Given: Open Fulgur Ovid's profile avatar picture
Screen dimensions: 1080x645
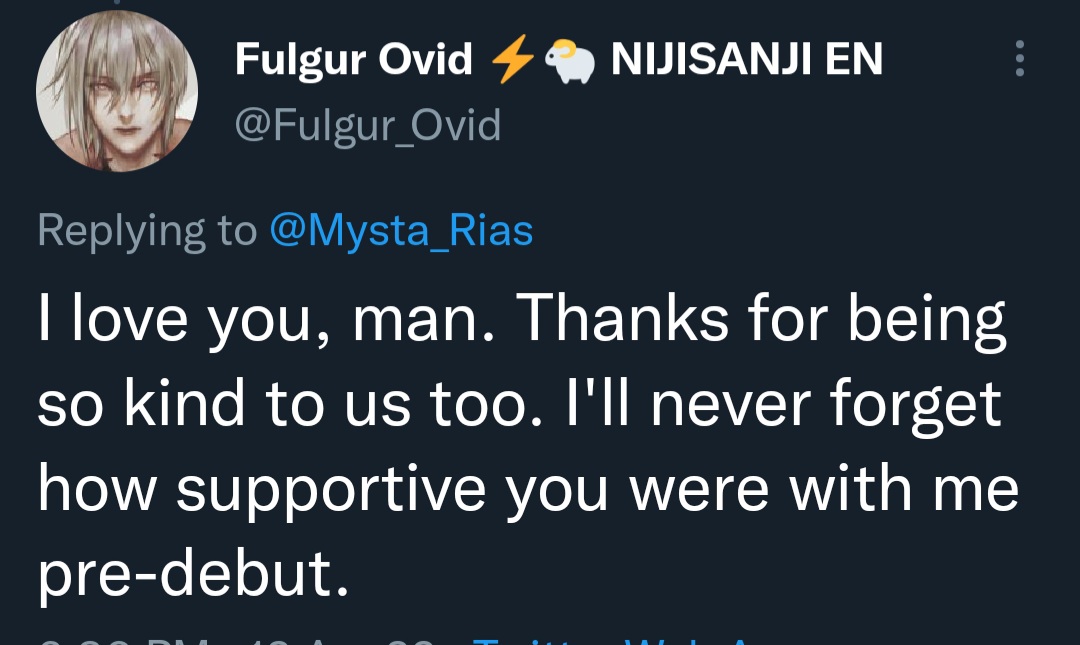Looking at the screenshot, I should pyautogui.click(x=117, y=91).
